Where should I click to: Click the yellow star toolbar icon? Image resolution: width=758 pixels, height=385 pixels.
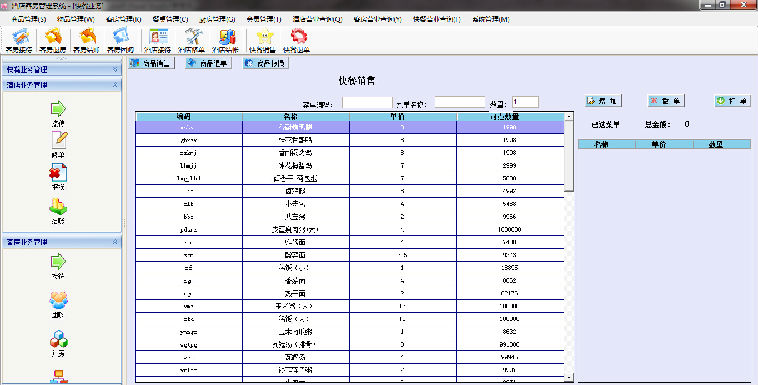point(264,37)
